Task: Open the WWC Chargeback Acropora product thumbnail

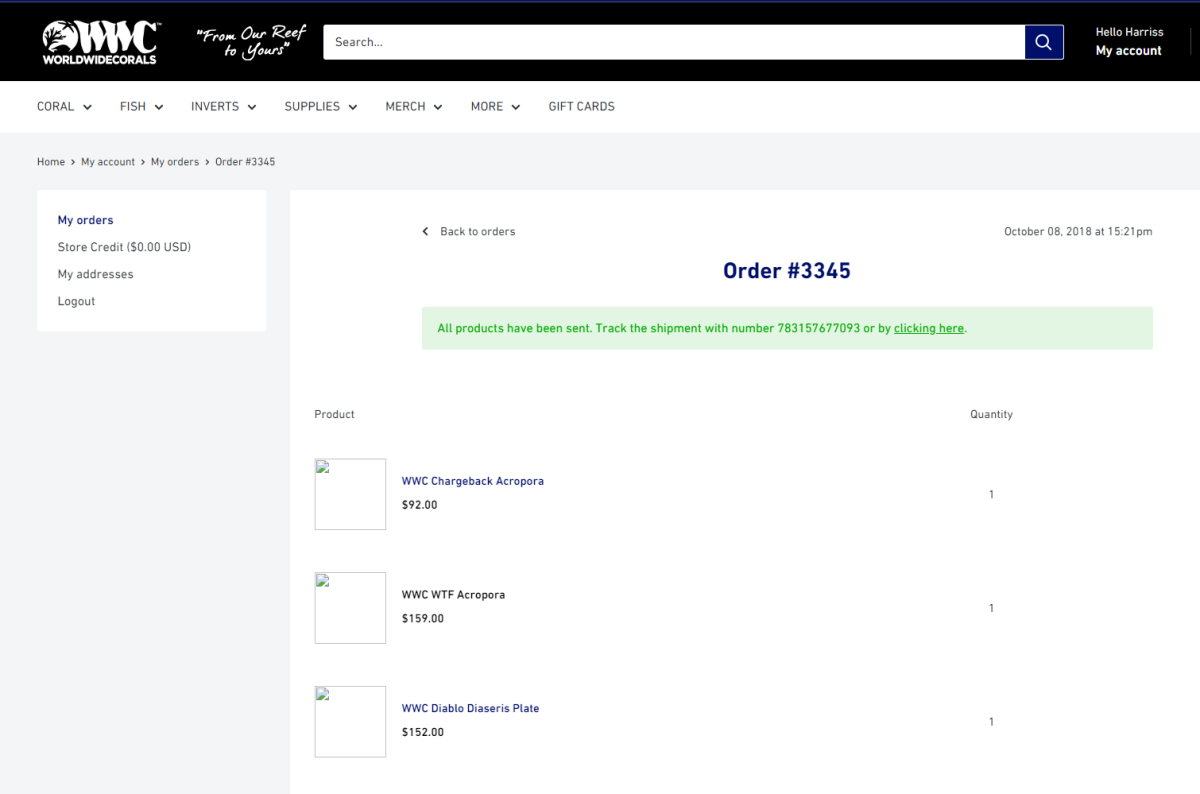Action: [x=350, y=494]
